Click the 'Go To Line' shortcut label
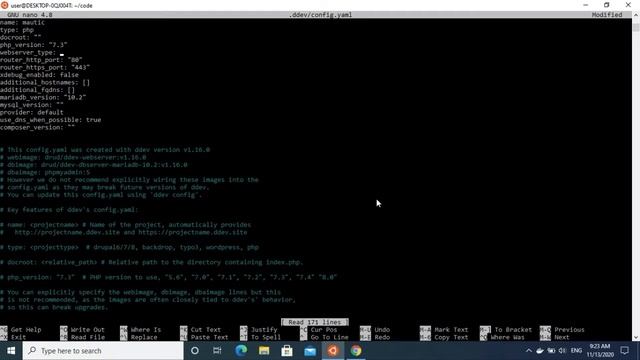 pos(329,337)
